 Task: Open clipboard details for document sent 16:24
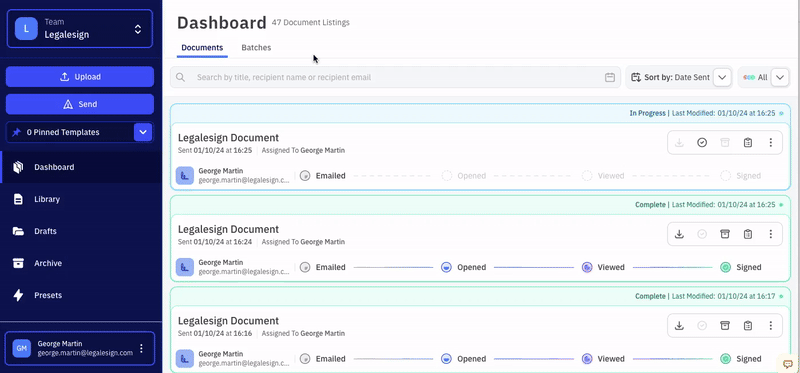(x=748, y=234)
